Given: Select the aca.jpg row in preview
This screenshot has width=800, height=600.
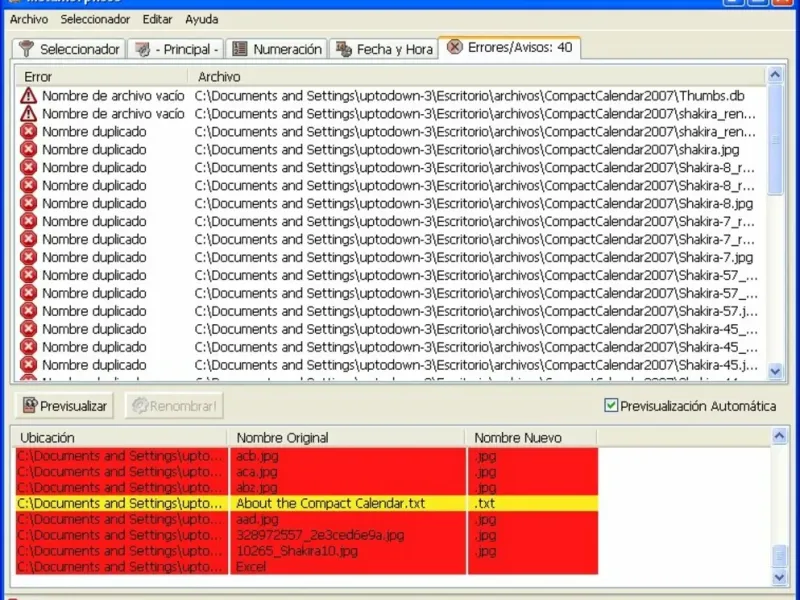Looking at the screenshot, I should pos(307,472).
